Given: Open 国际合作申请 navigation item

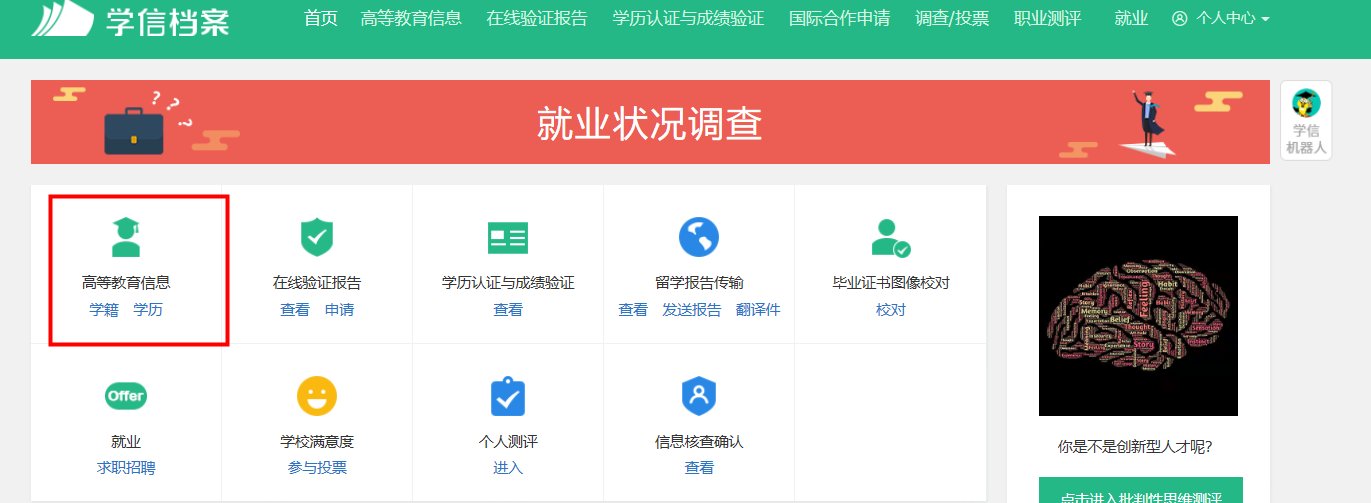Looking at the screenshot, I should (839, 18).
